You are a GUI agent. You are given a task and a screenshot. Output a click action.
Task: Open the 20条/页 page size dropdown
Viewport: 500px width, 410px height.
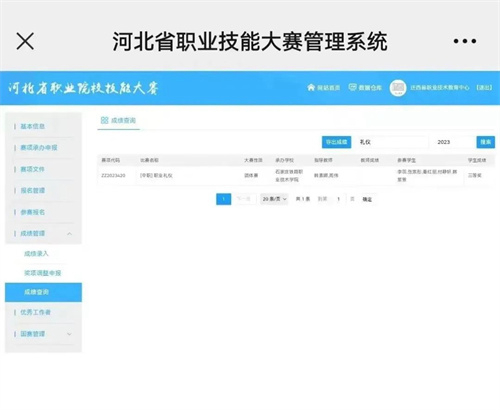click(274, 199)
